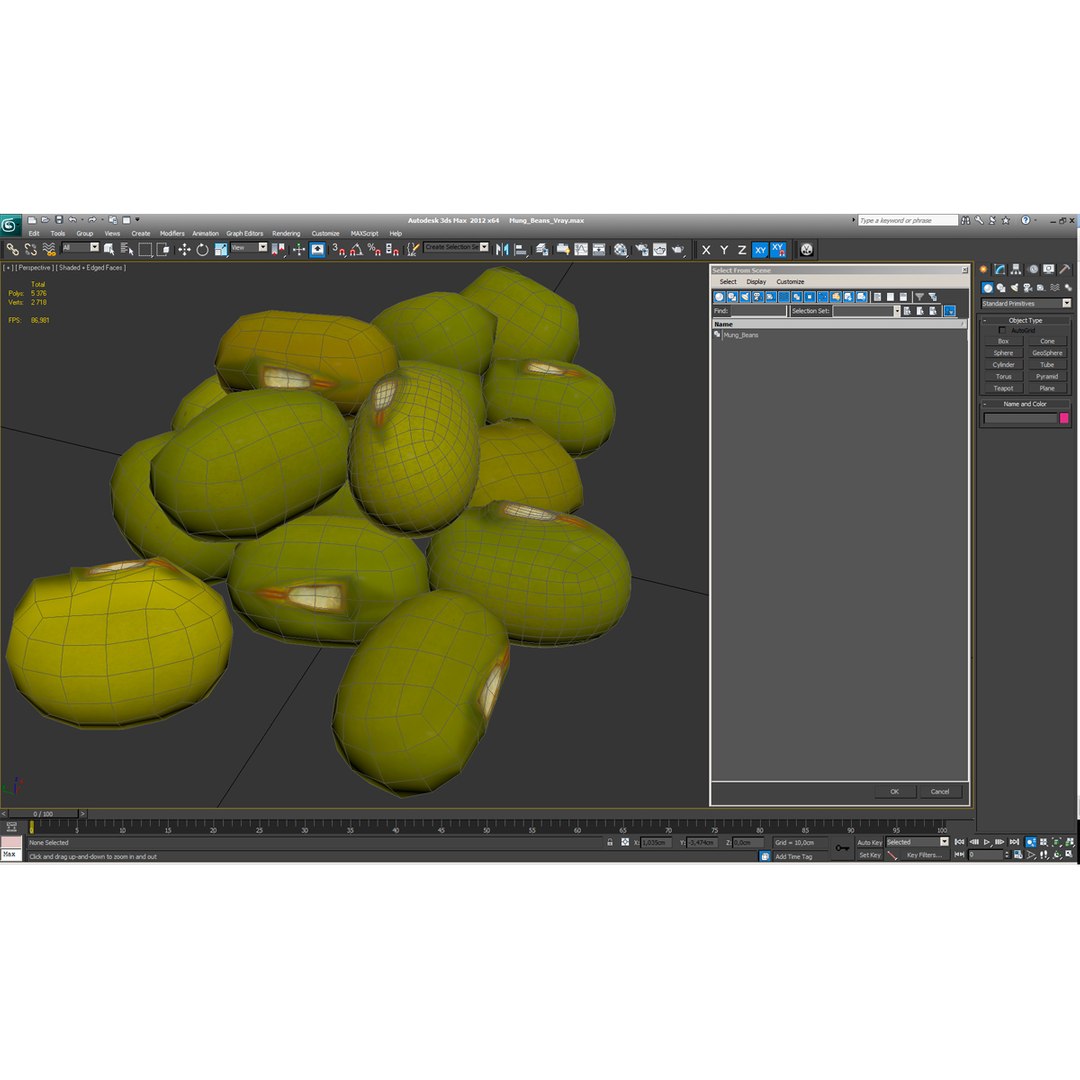
Task: Open the Render Setup icon
Action: tap(642, 249)
